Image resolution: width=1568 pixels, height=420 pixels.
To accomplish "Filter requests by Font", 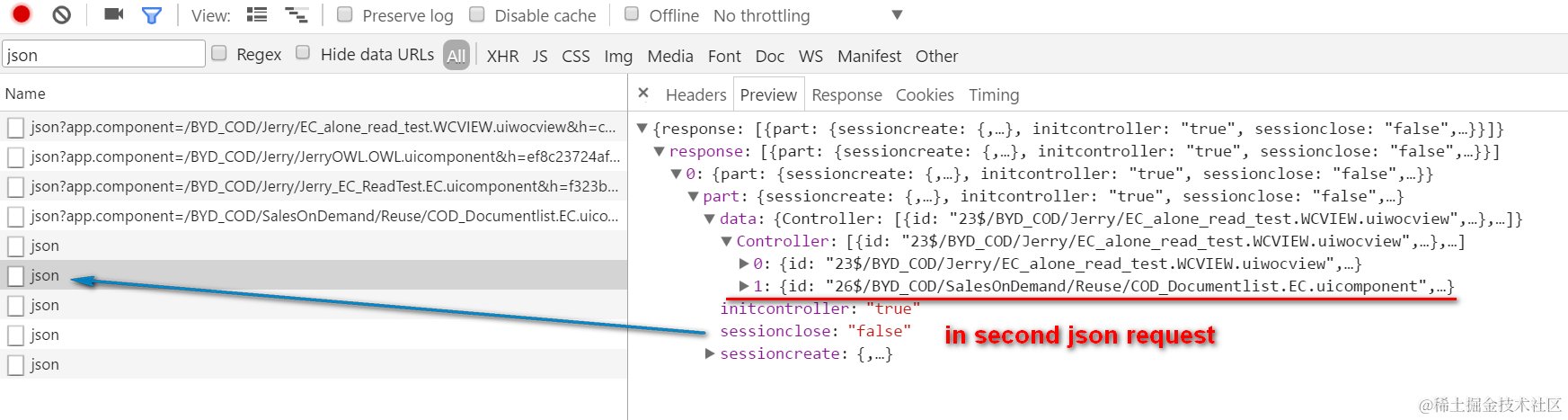I will pyautogui.click(x=724, y=56).
